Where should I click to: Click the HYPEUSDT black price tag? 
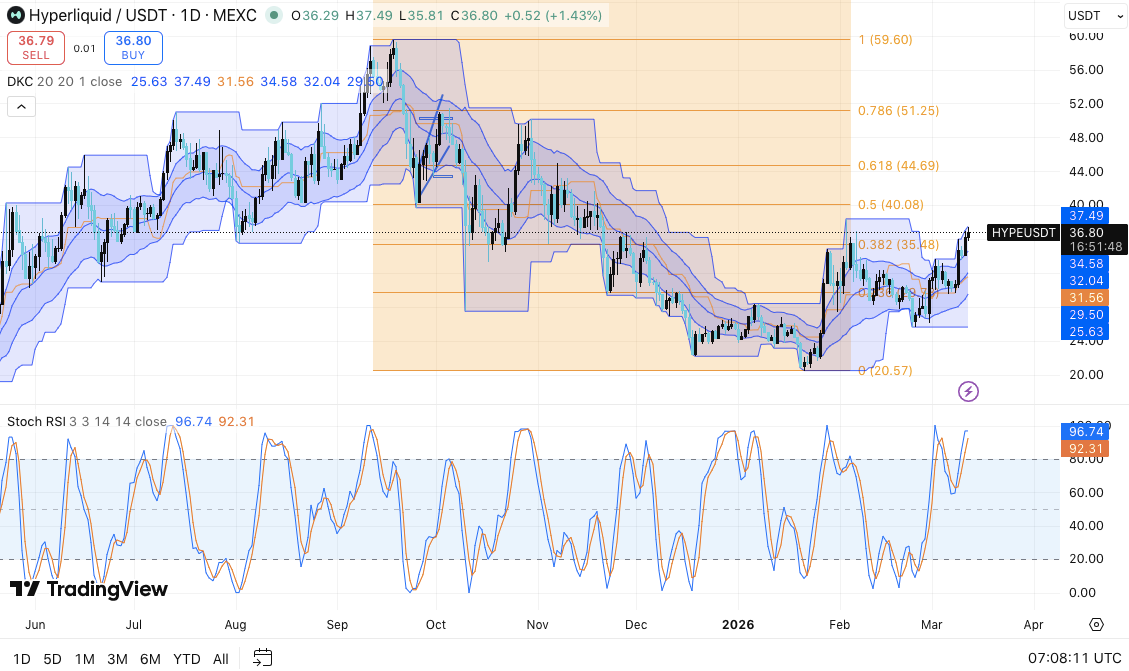[x=1022, y=232]
